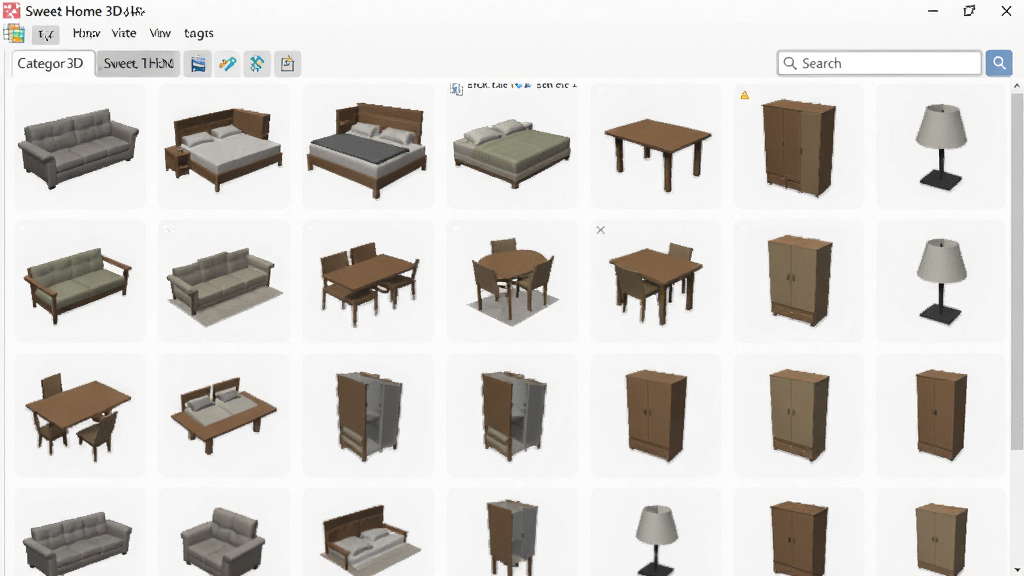Select the gray sofa on a rug
Screen dimensions: 1024x576
tap(224, 281)
